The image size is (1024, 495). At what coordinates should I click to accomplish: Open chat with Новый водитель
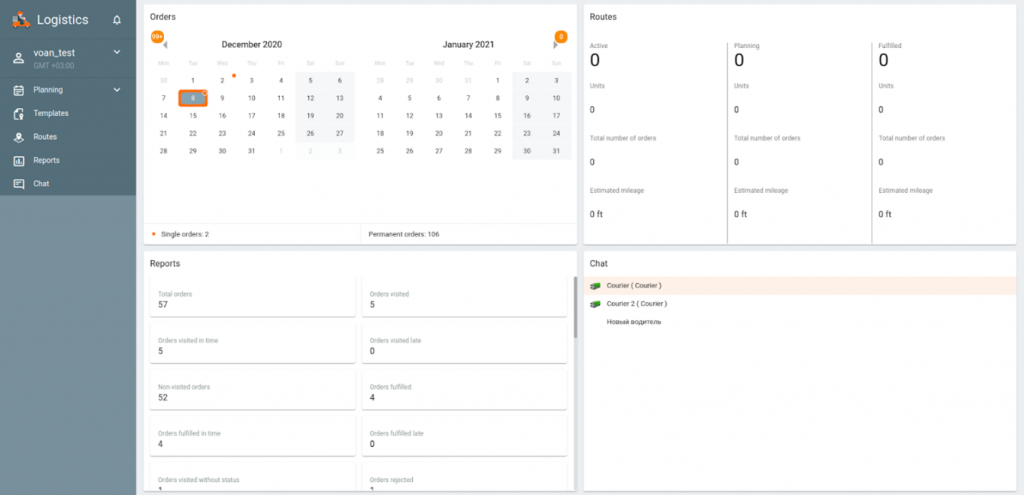pos(633,322)
